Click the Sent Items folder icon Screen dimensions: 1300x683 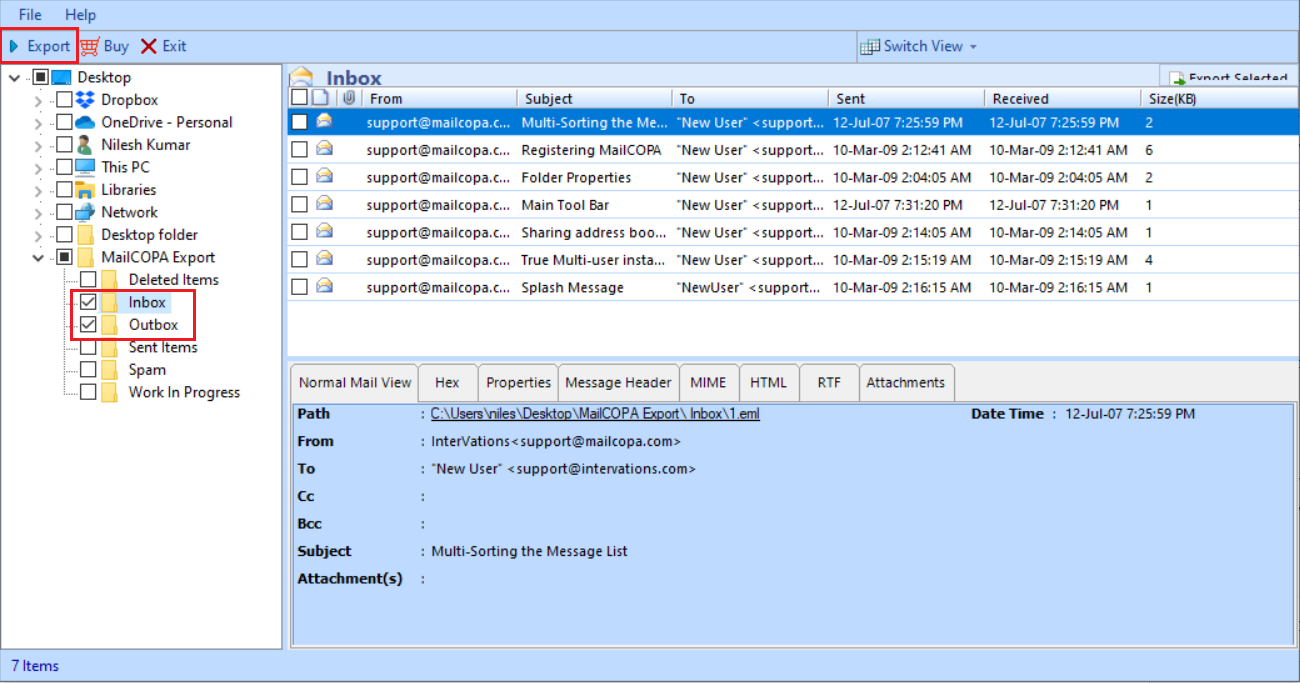click(x=110, y=347)
